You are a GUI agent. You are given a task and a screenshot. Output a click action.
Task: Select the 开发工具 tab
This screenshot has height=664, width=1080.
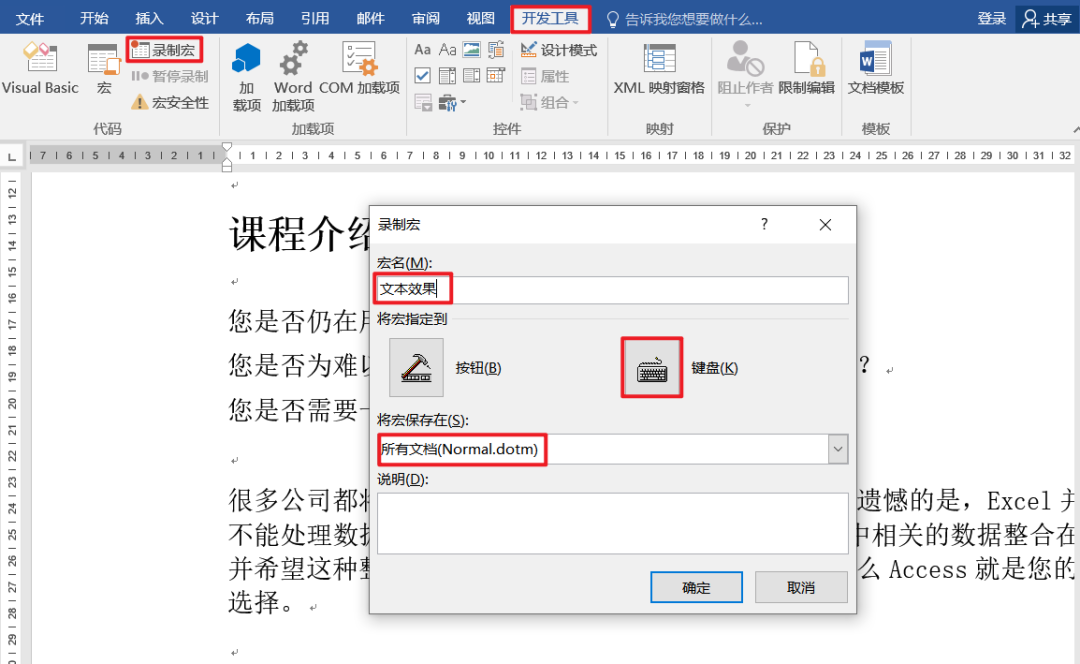coord(550,19)
